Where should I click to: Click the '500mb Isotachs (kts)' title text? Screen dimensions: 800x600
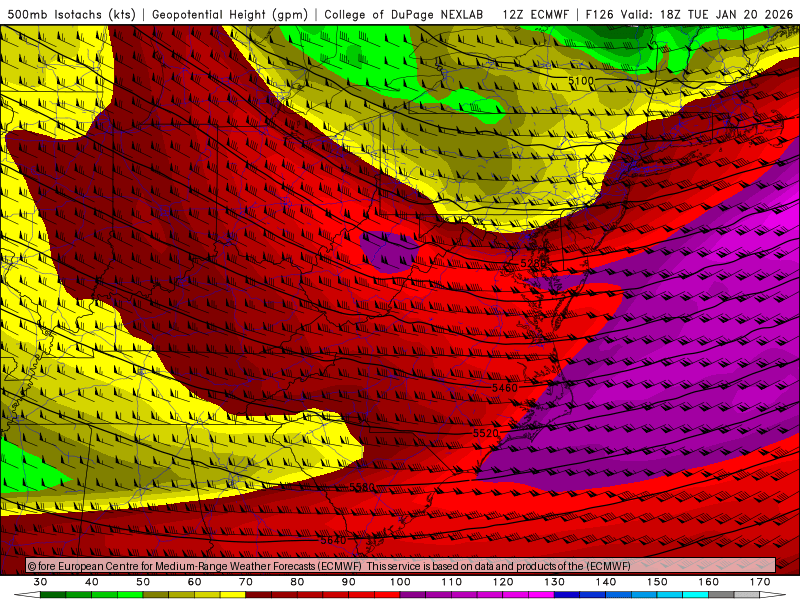point(71,14)
